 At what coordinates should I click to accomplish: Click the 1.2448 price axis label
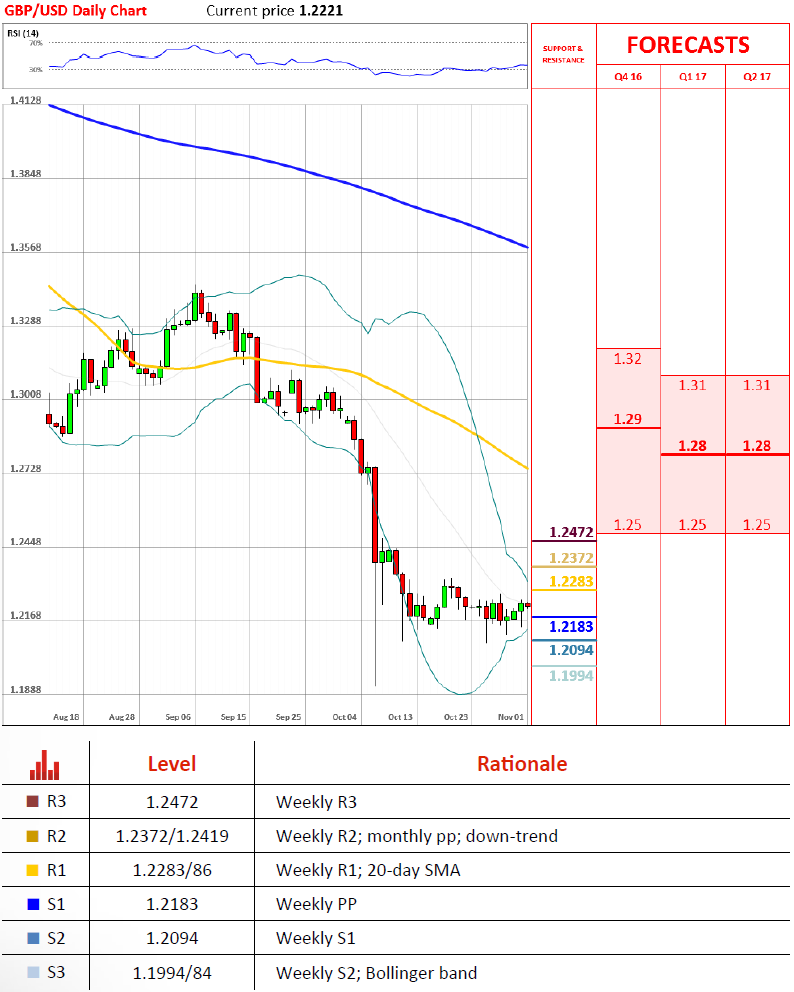coord(25,542)
